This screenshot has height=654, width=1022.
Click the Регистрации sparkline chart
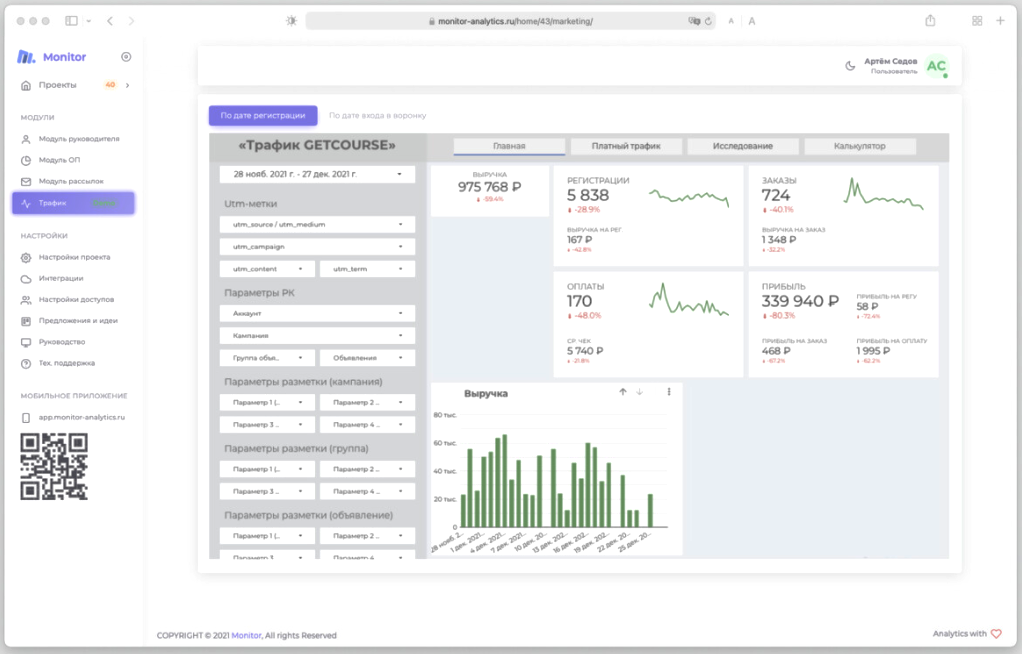[688, 196]
